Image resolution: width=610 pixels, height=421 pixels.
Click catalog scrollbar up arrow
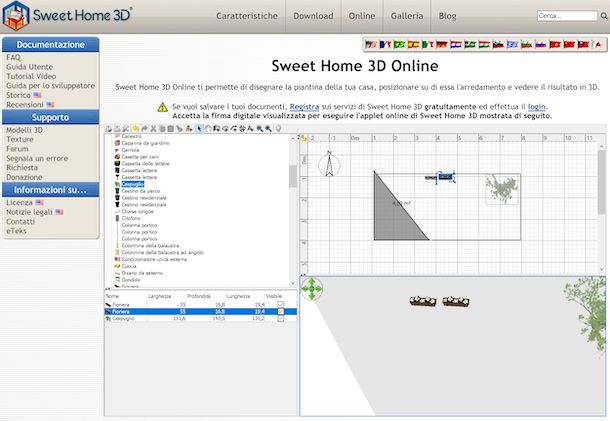coord(293,139)
